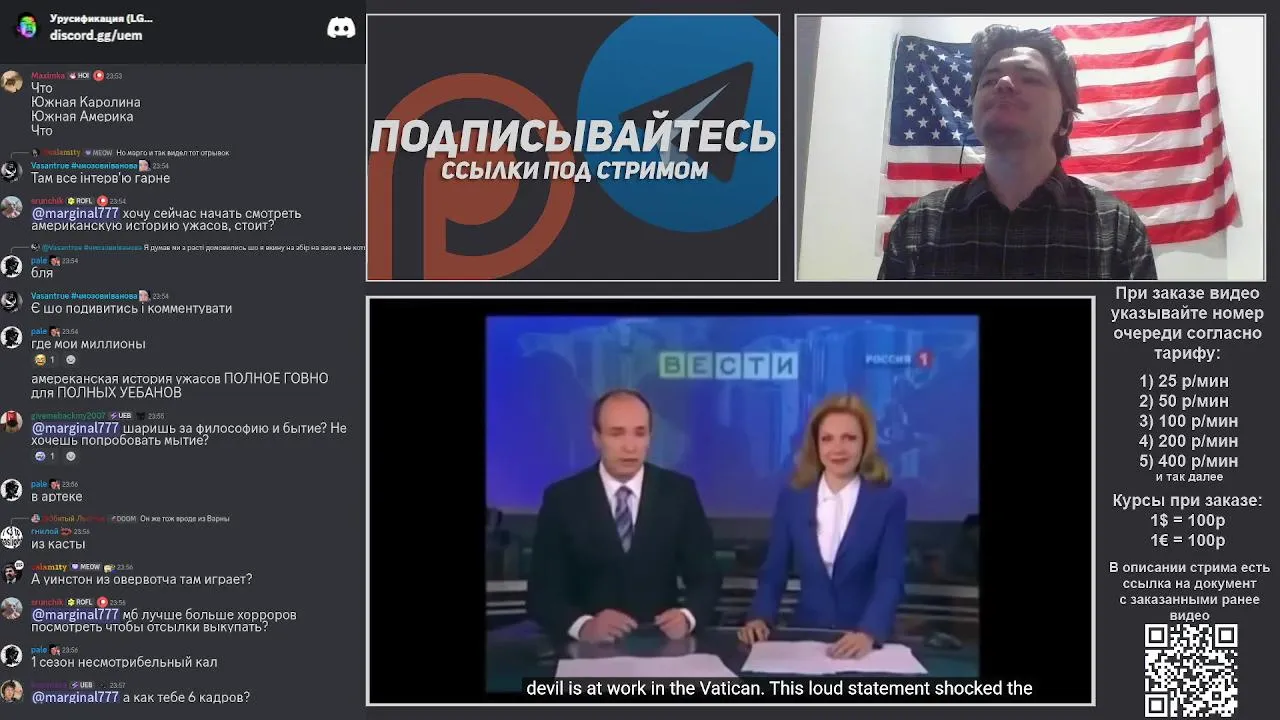
Task: Click the message 'Є шо подивитись і комментувати'
Action: click(131, 308)
